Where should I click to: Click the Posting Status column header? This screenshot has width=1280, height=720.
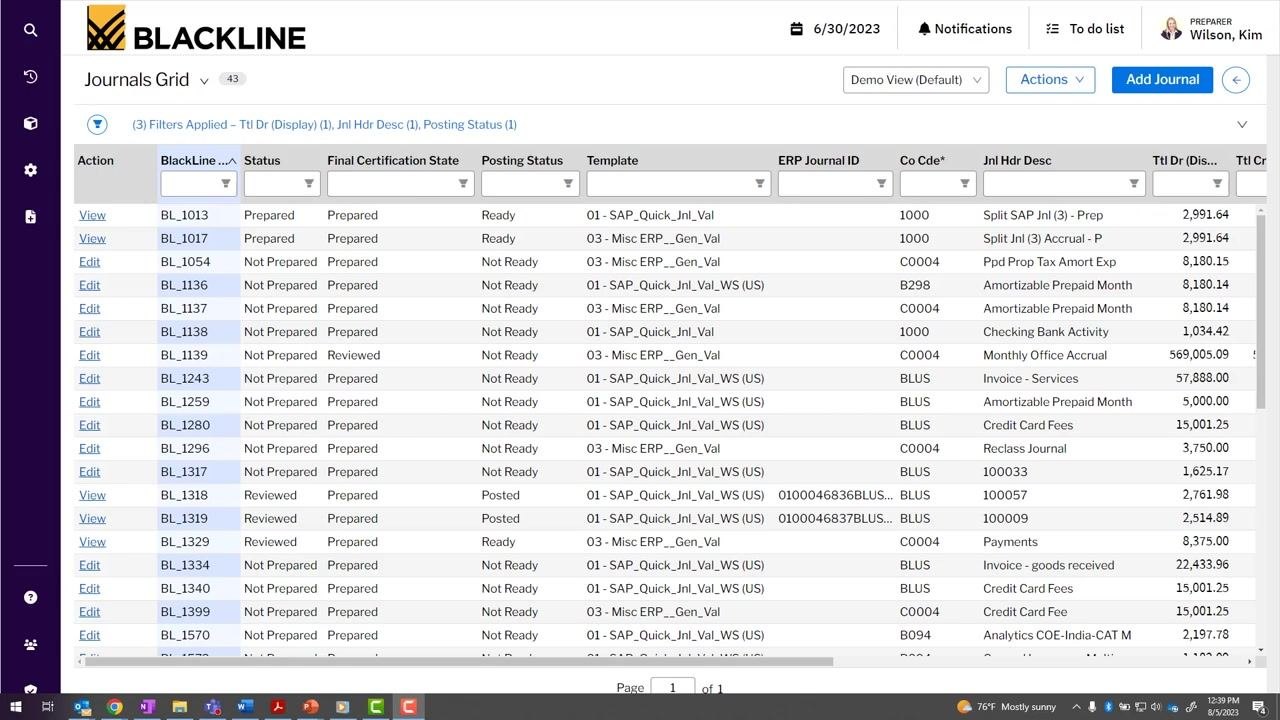pos(522,160)
